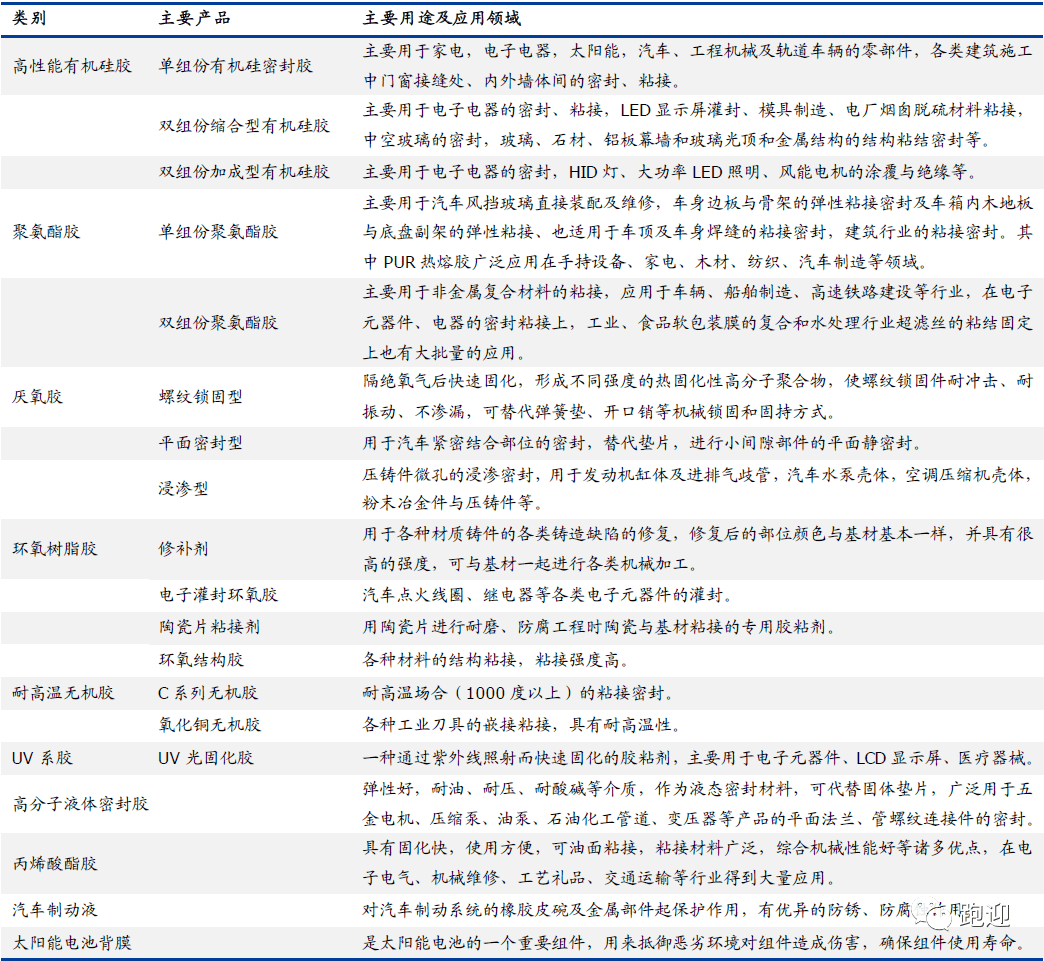The image size is (1044, 961).
Task: Click the usage text 各种材料的结构粘接，粘接强度高
Action: [x=496, y=660]
